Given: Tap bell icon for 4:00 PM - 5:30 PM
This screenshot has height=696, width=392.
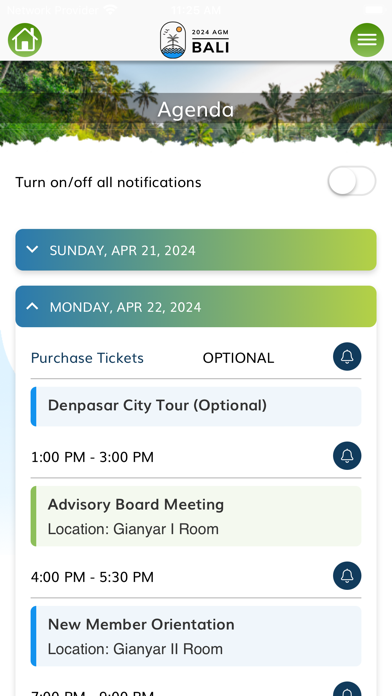Looking at the screenshot, I should pyautogui.click(x=347, y=576).
